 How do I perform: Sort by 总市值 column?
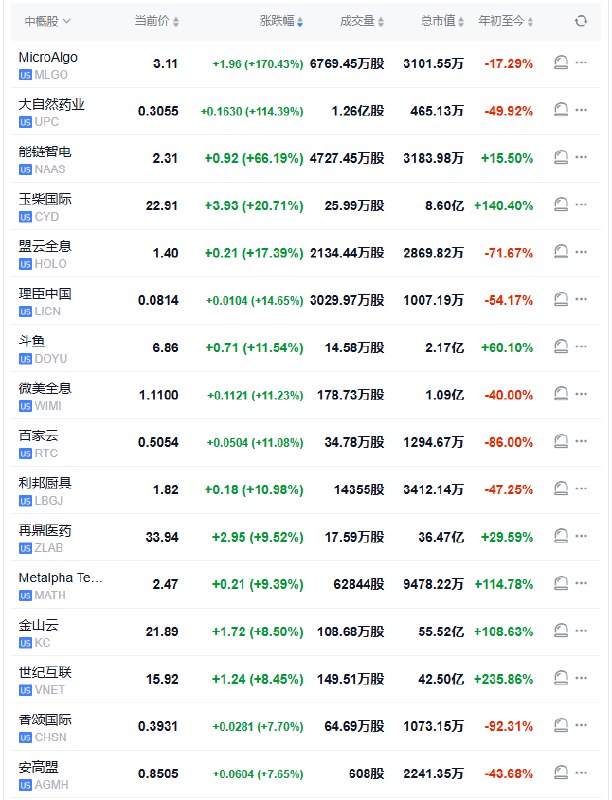click(x=442, y=21)
